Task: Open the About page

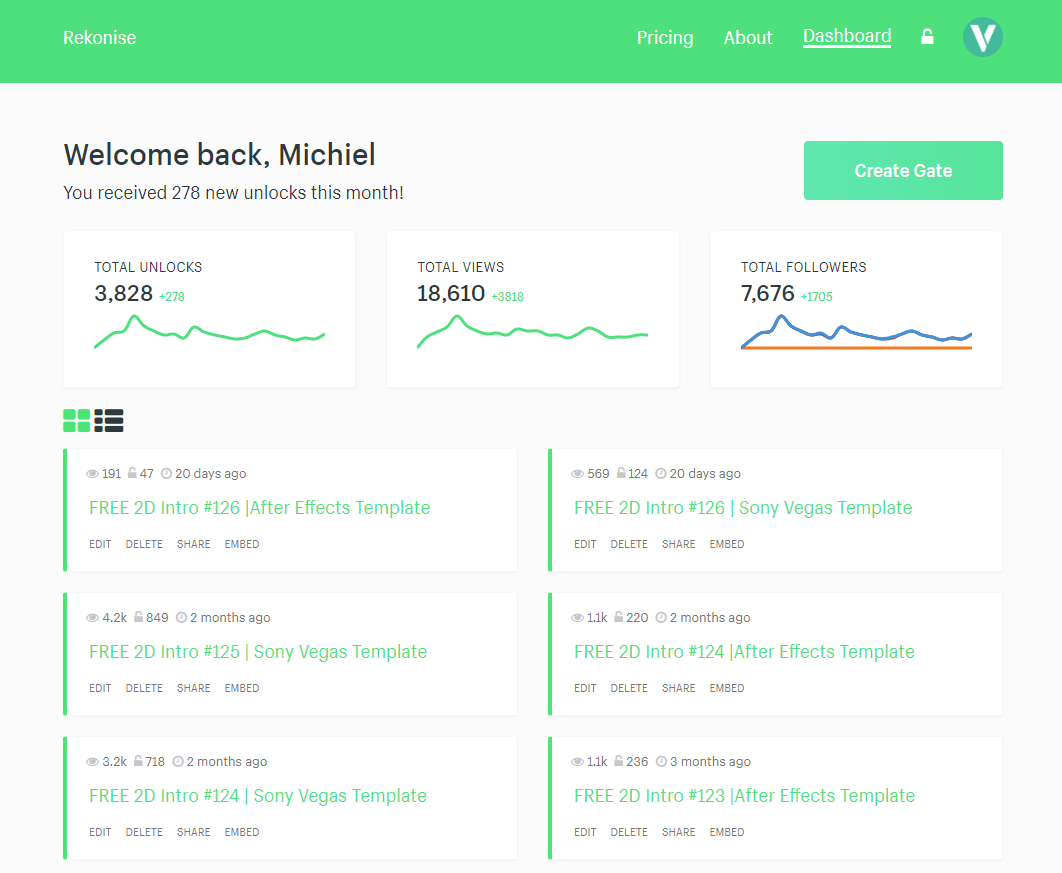Action: 748,37
